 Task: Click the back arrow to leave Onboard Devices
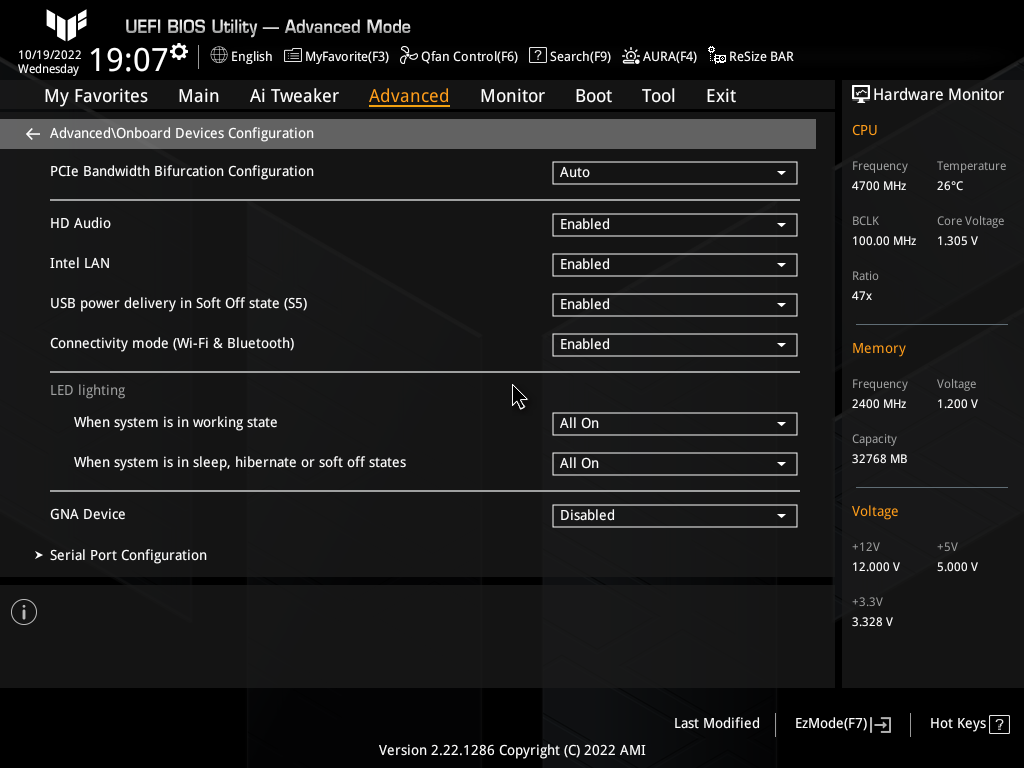coord(32,133)
